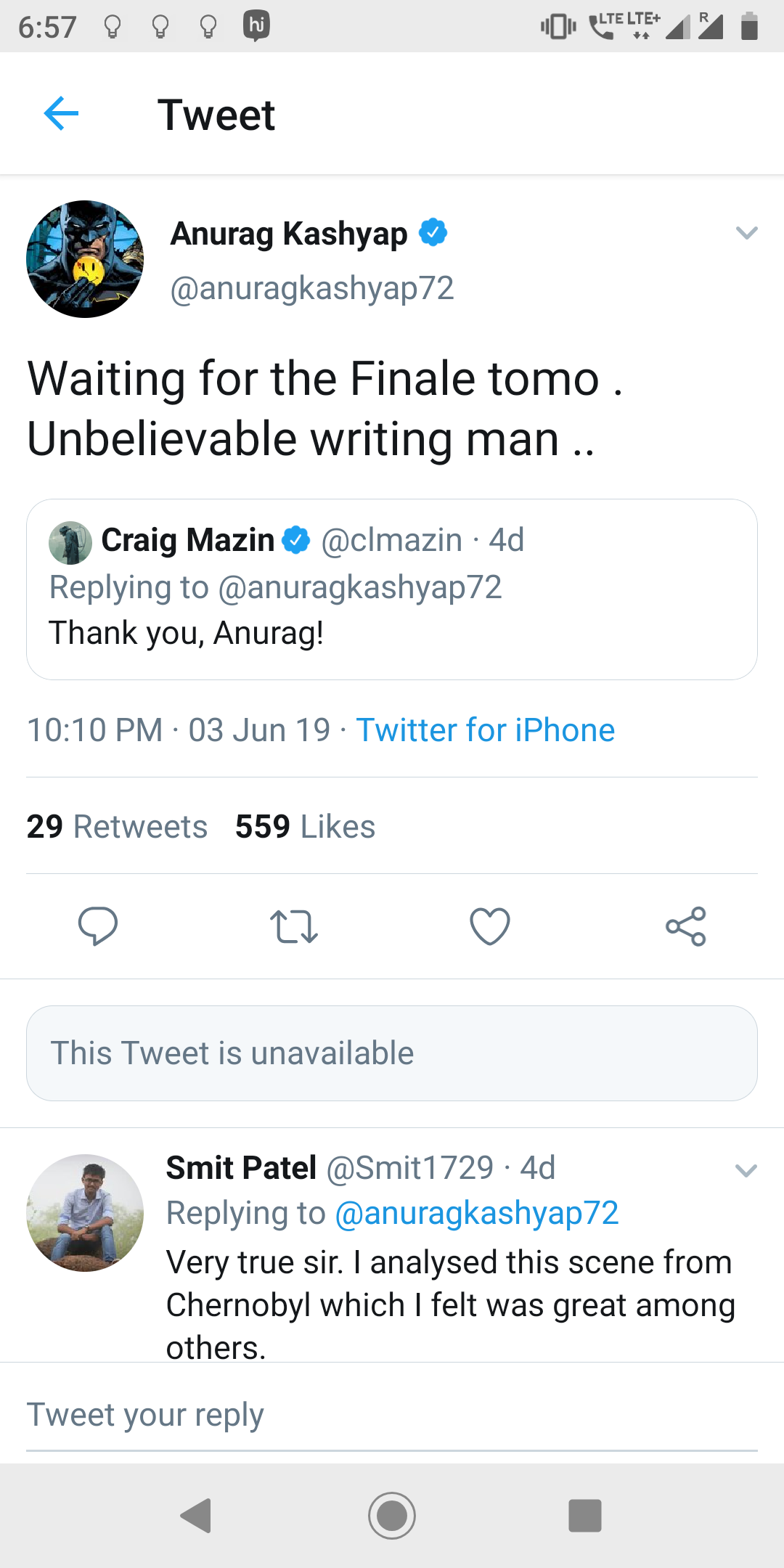Viewport: 784px width, 1568px height.
Task: Expand options chevron on Smit Patel's reply
Action: pos(746,1170)
